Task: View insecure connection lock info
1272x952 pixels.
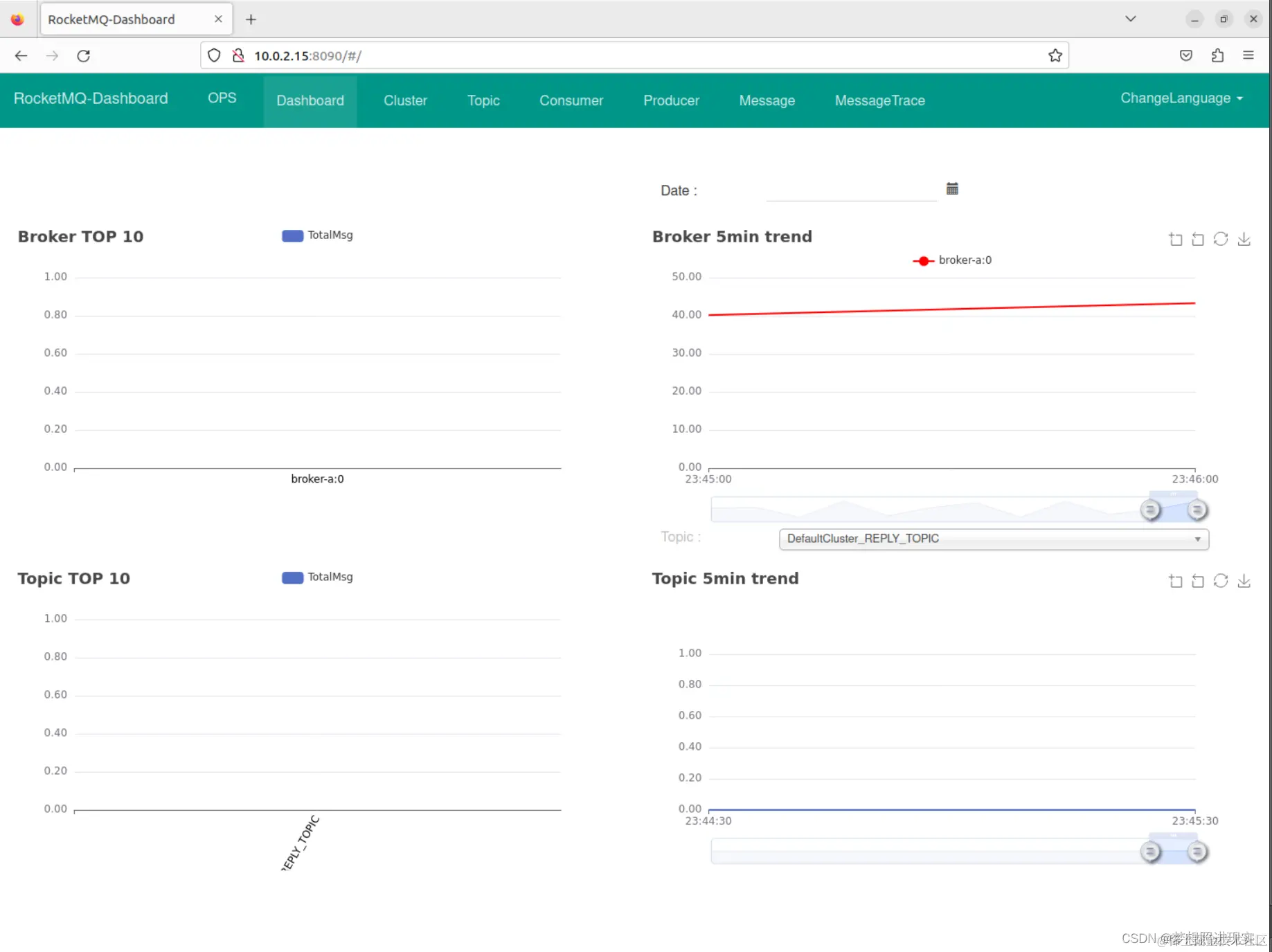Action: click(238, 55)
